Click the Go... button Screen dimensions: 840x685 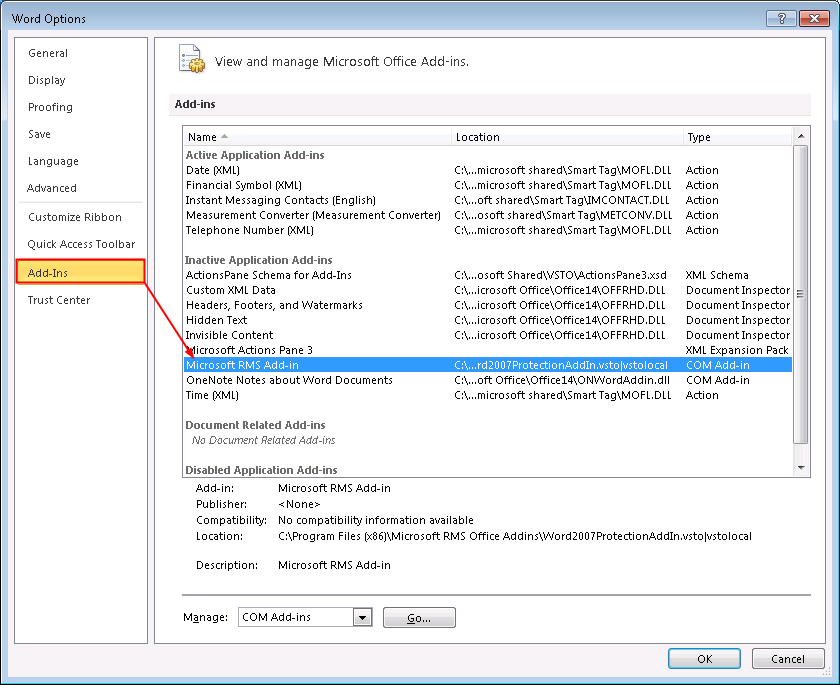(419, 618)
